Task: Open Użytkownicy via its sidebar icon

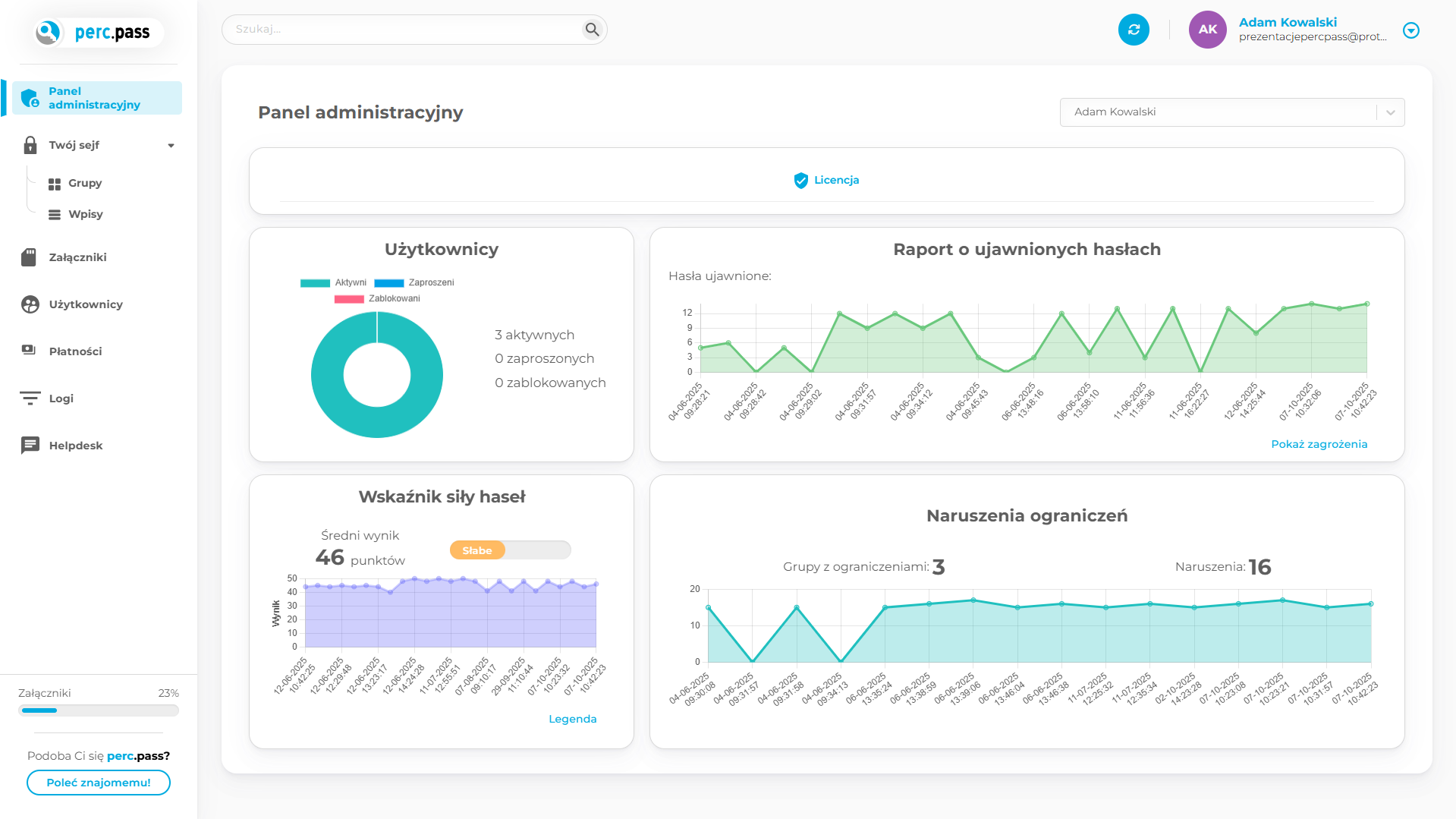Action: pos(30,304)
